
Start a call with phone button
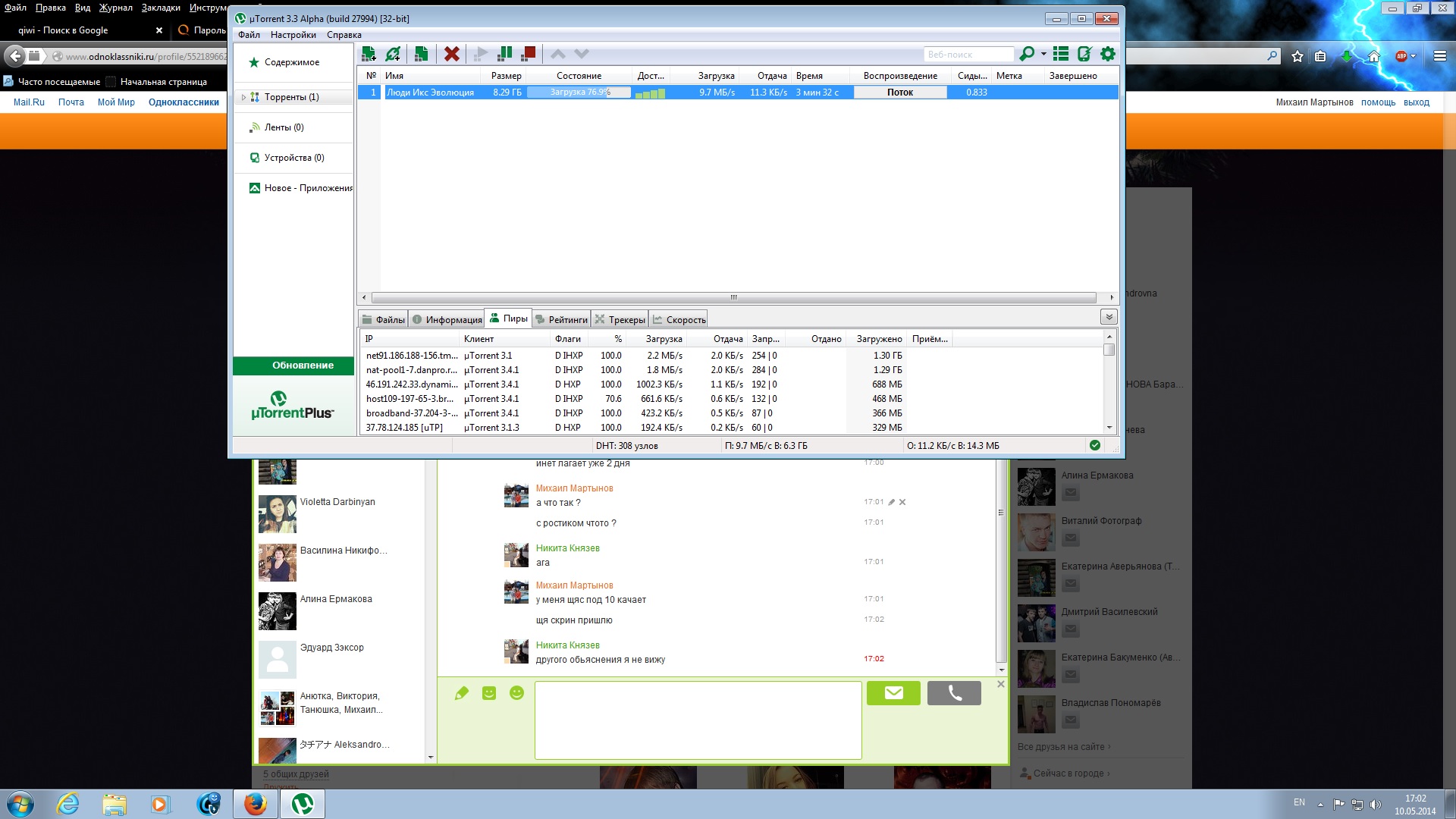[x=954, y=693]
